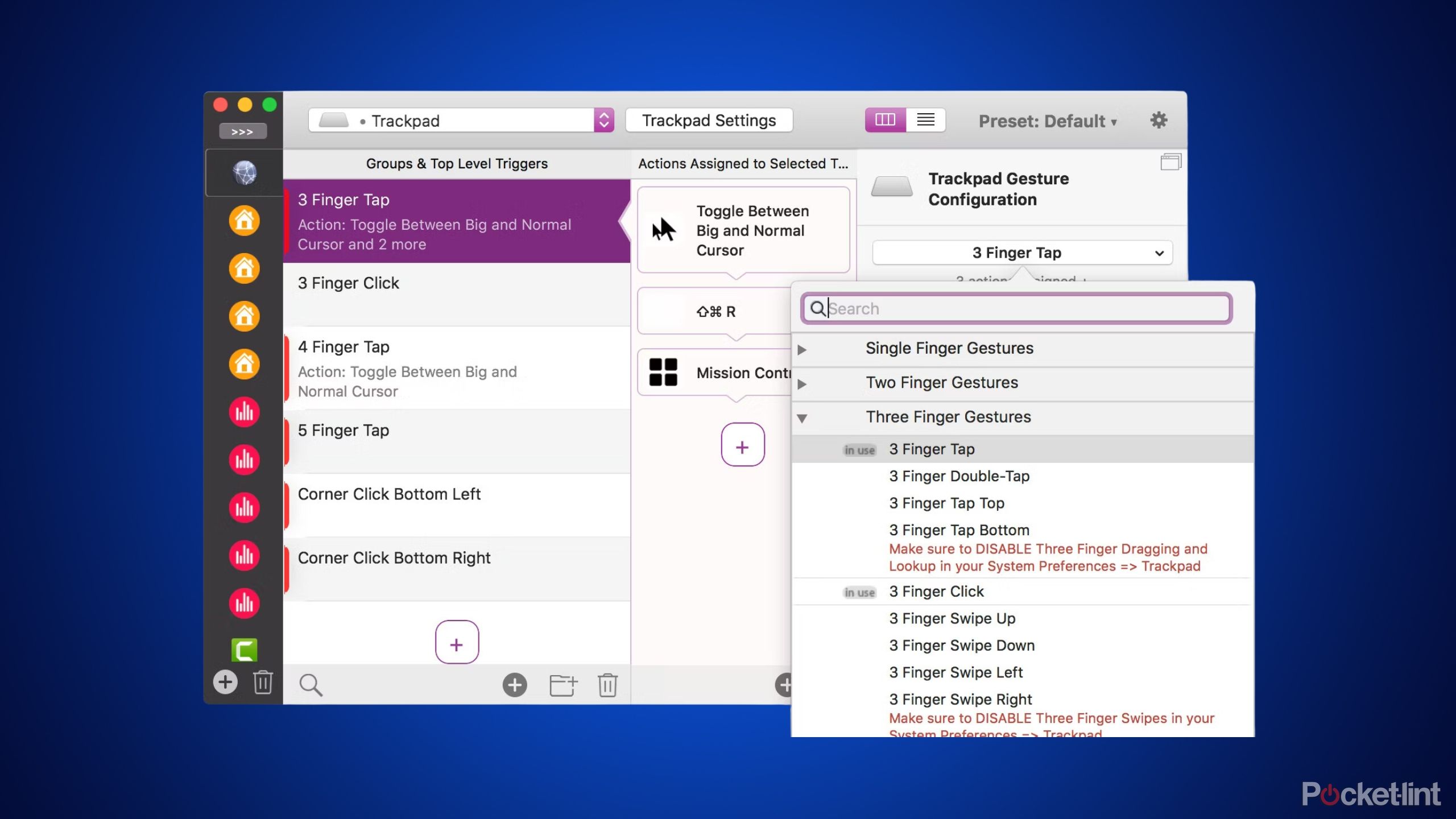The height and width of the screenshot is (819, 1456).
Task: Click the home icon in sidebar
Action: (x=244, y=220)
